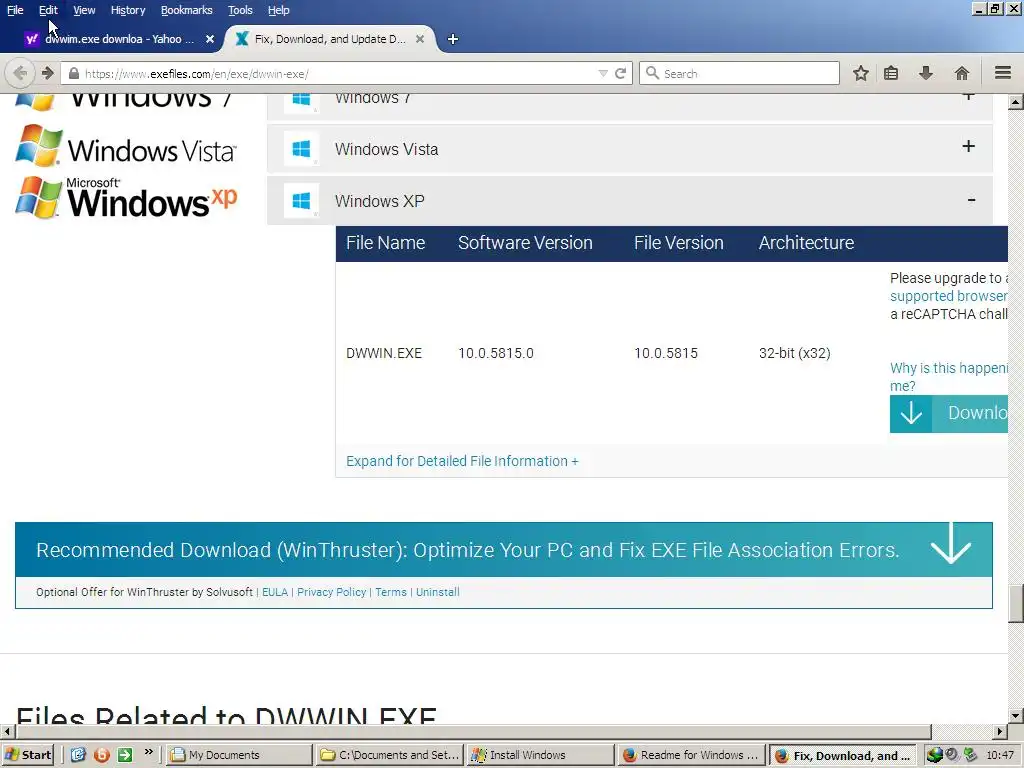The width and height of the screenshot is (1024, 768).
Task: Click the scroll down arrow
Action: [x=1016, y=716]
